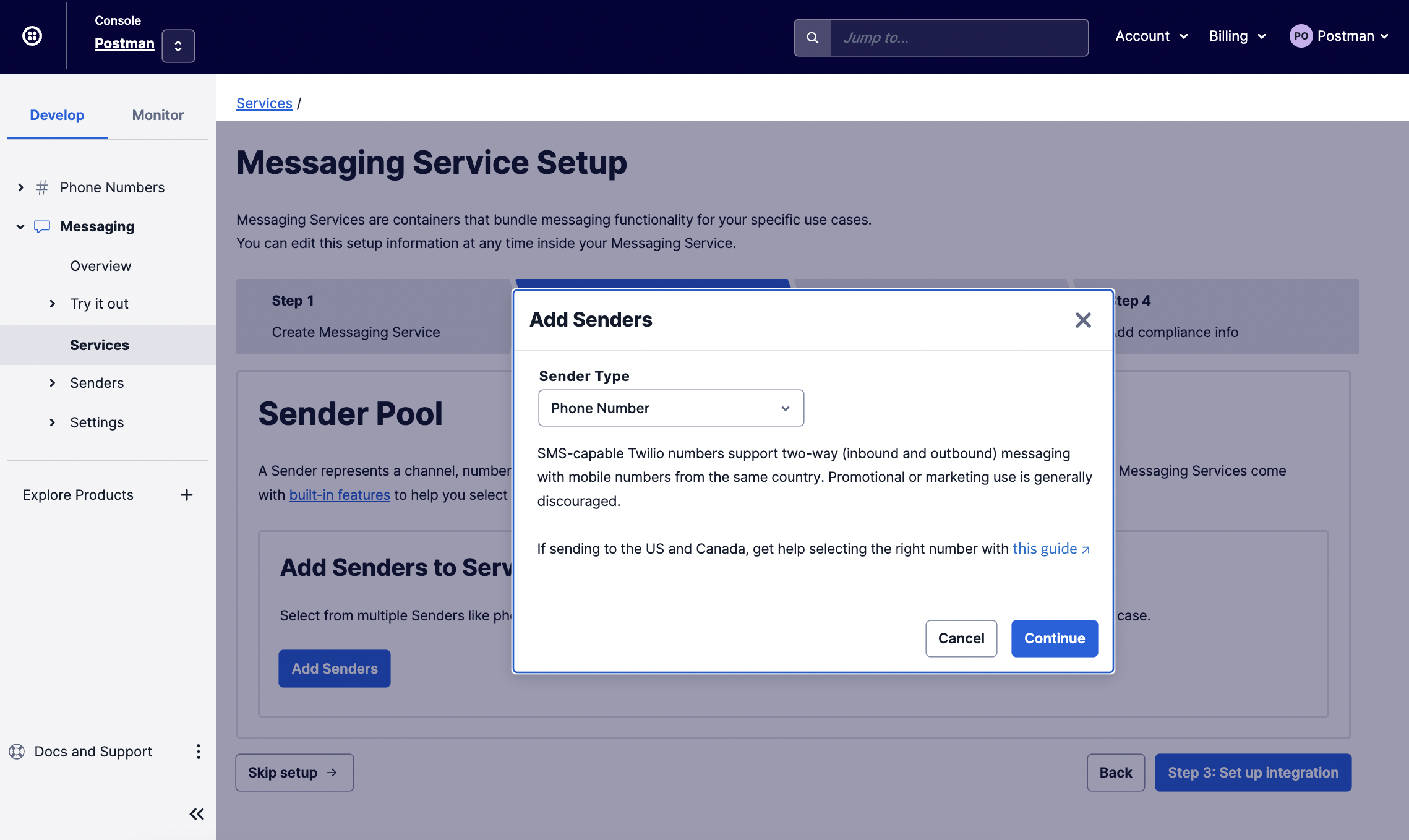Collapse the sidebar with double chevron

[x=197, y=814]
